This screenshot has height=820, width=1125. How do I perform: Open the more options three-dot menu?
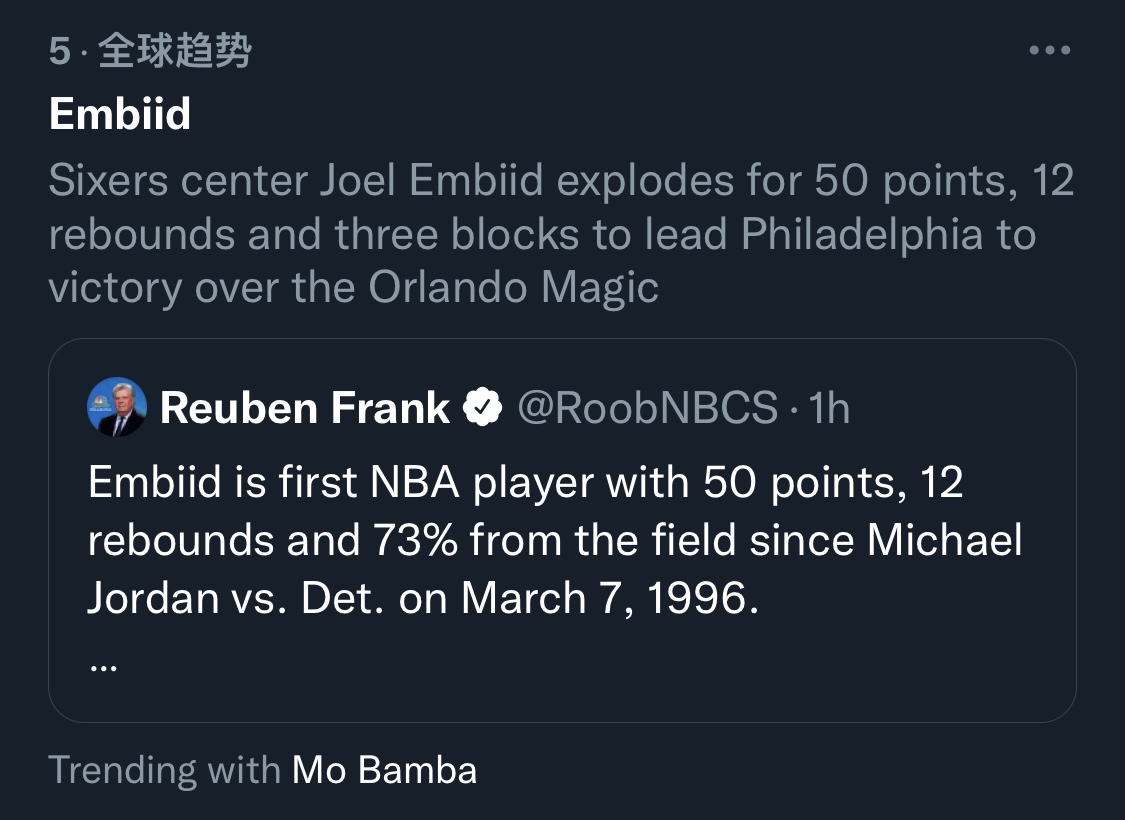1049,51
